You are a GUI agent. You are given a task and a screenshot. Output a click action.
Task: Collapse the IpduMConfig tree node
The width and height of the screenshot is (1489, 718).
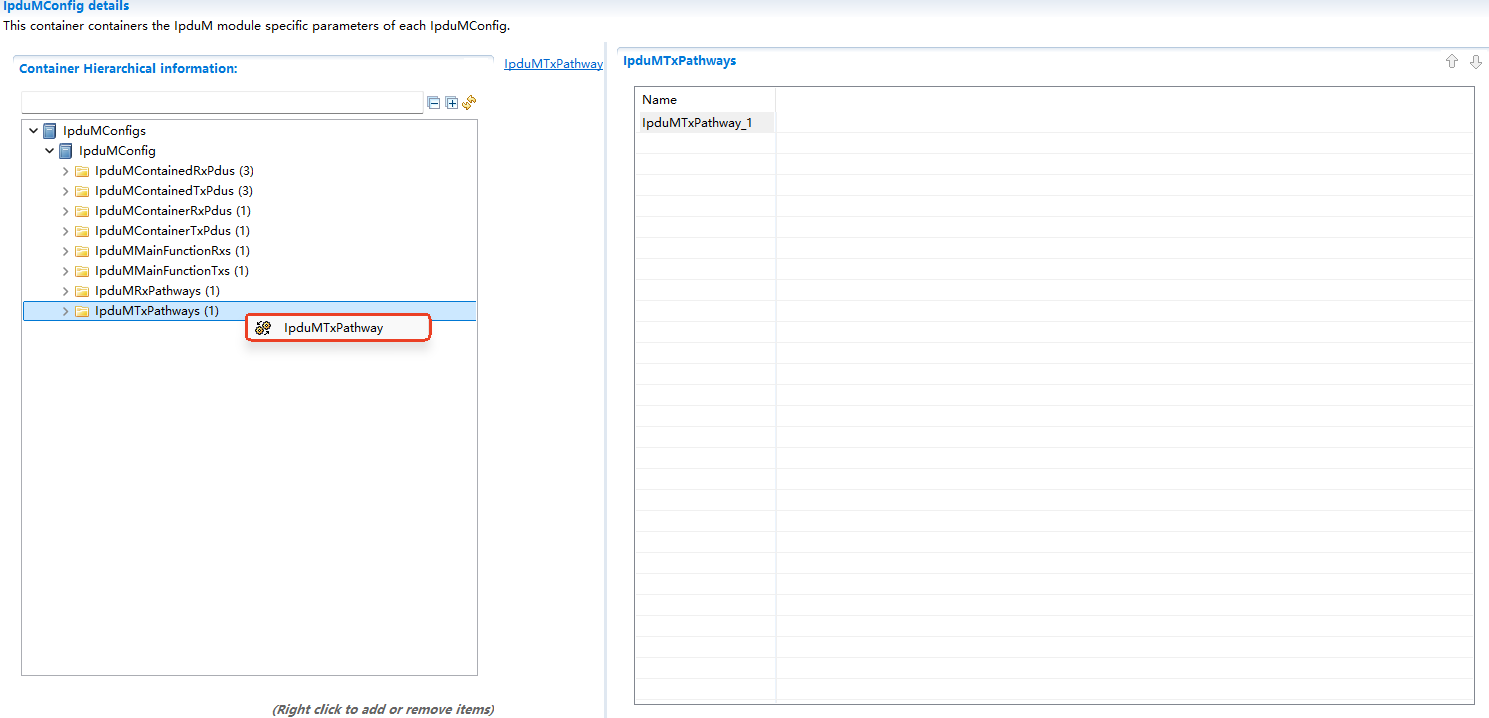click(x=50, y=151)
